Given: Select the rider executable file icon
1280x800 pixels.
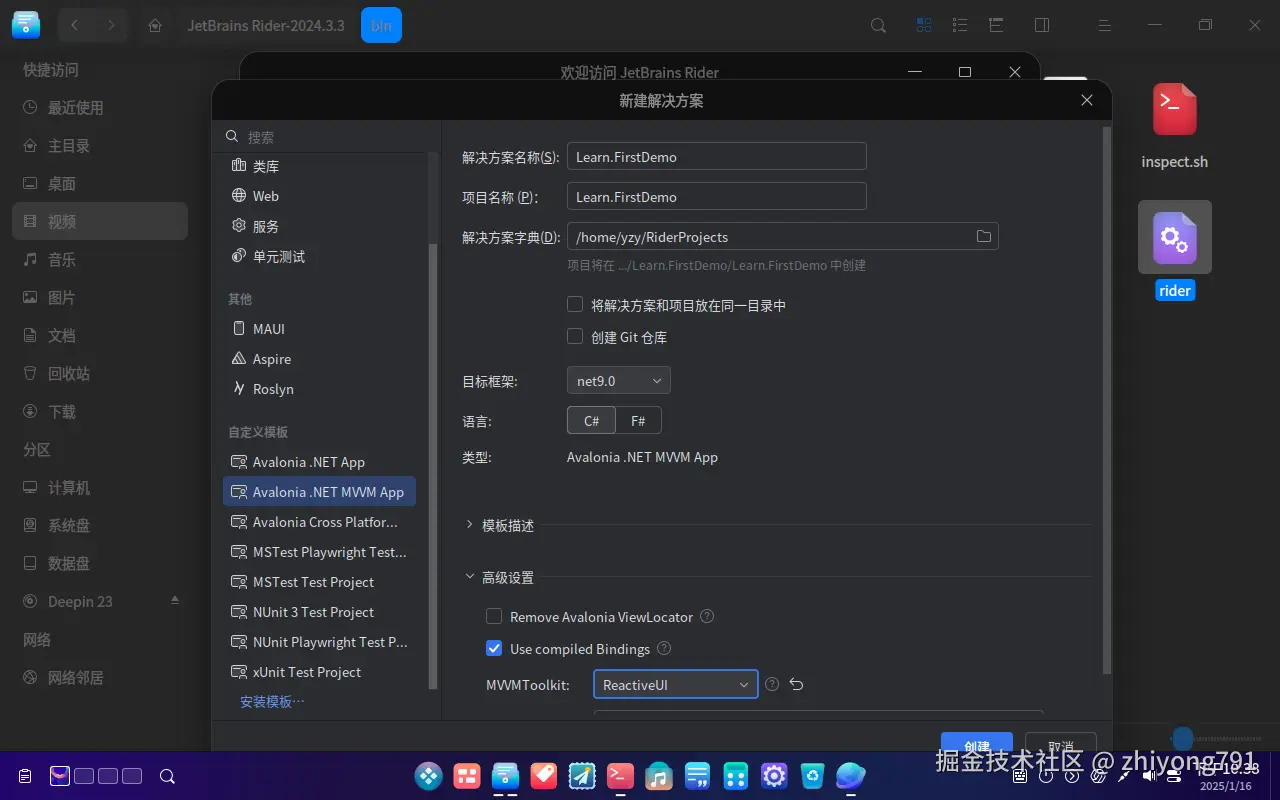Looking at the screenshot, I should [1175, 238].
